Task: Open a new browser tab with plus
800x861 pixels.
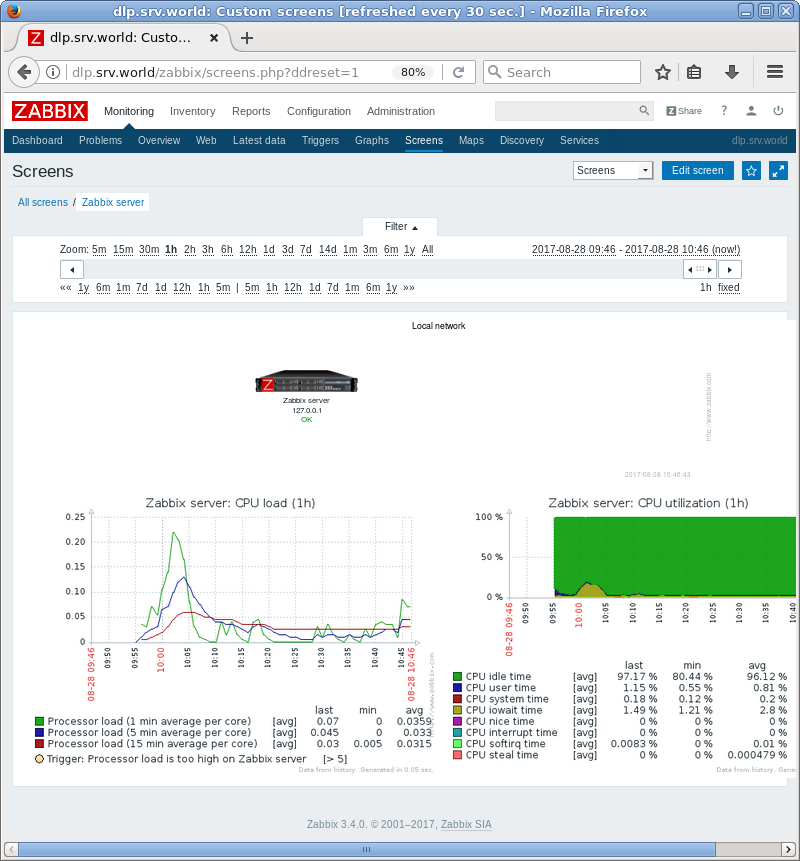Action: point(247,38)
